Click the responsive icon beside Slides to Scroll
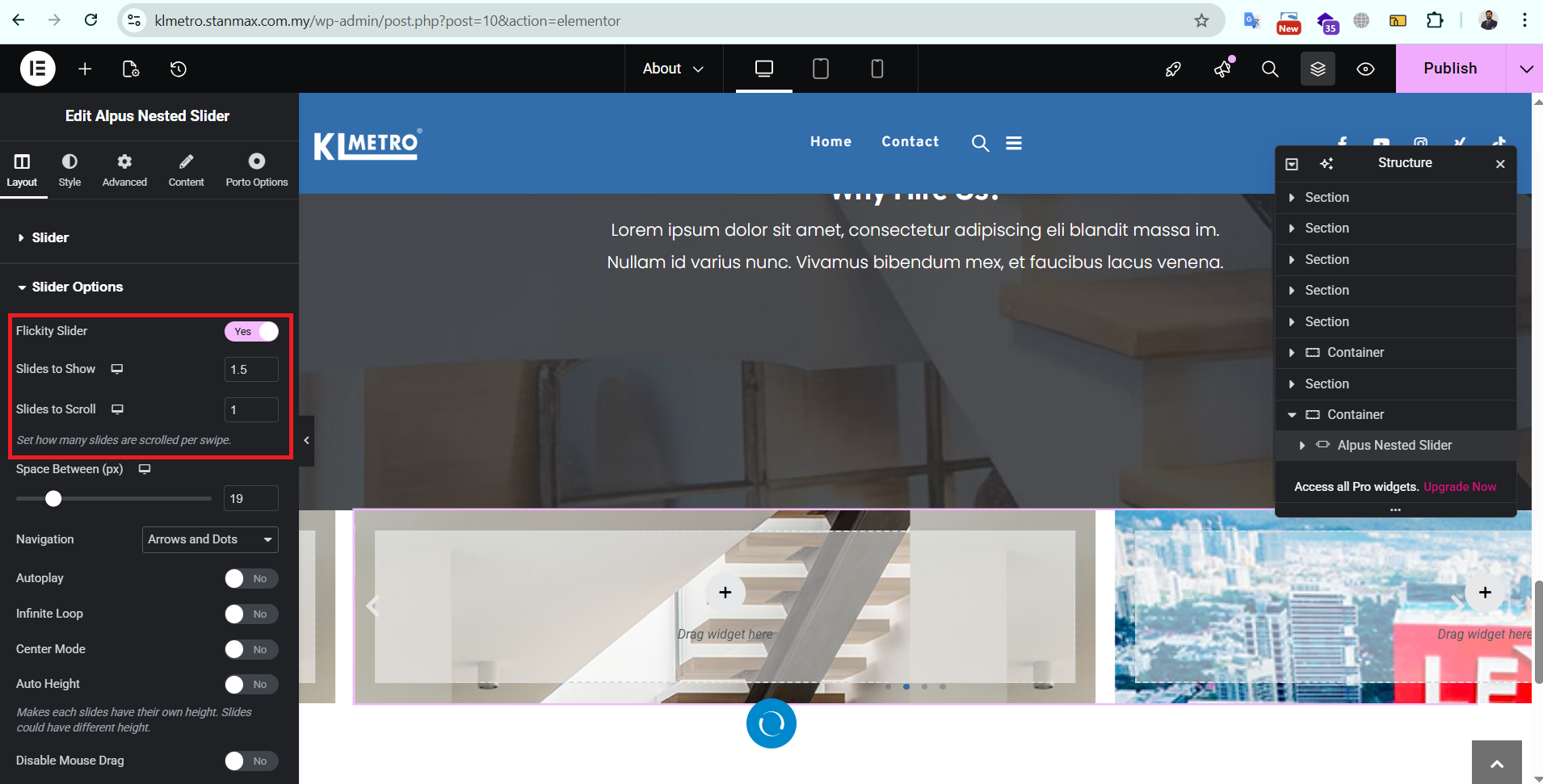This screenshot has height=784, width=1543. coord(117,409)
